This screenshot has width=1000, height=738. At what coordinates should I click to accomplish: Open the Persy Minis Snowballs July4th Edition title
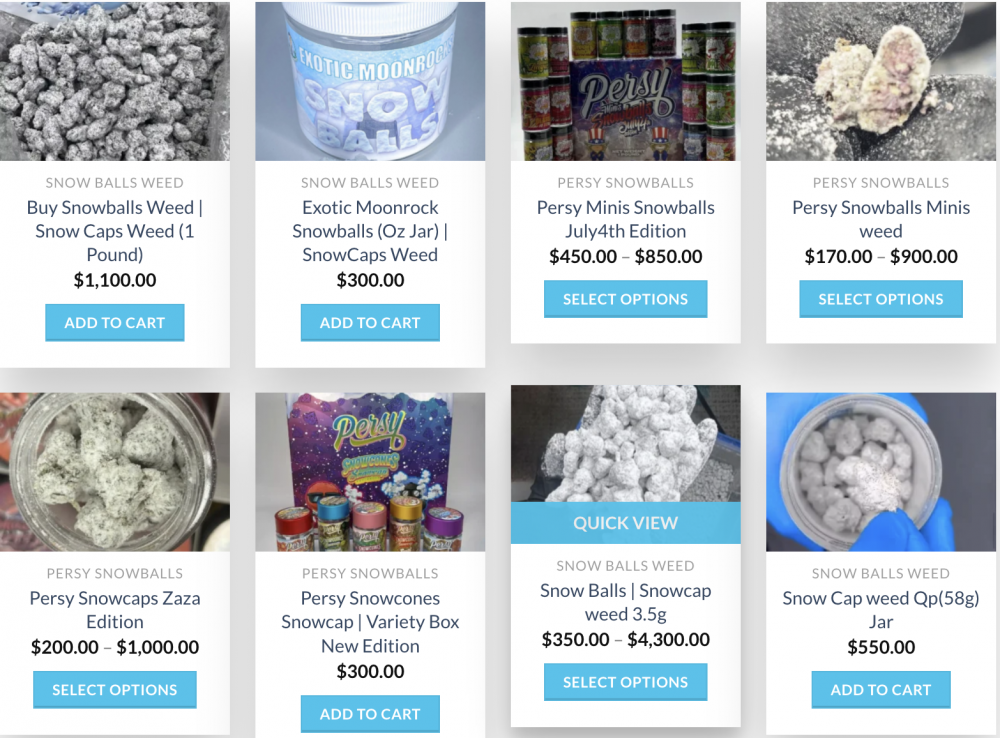626,219
